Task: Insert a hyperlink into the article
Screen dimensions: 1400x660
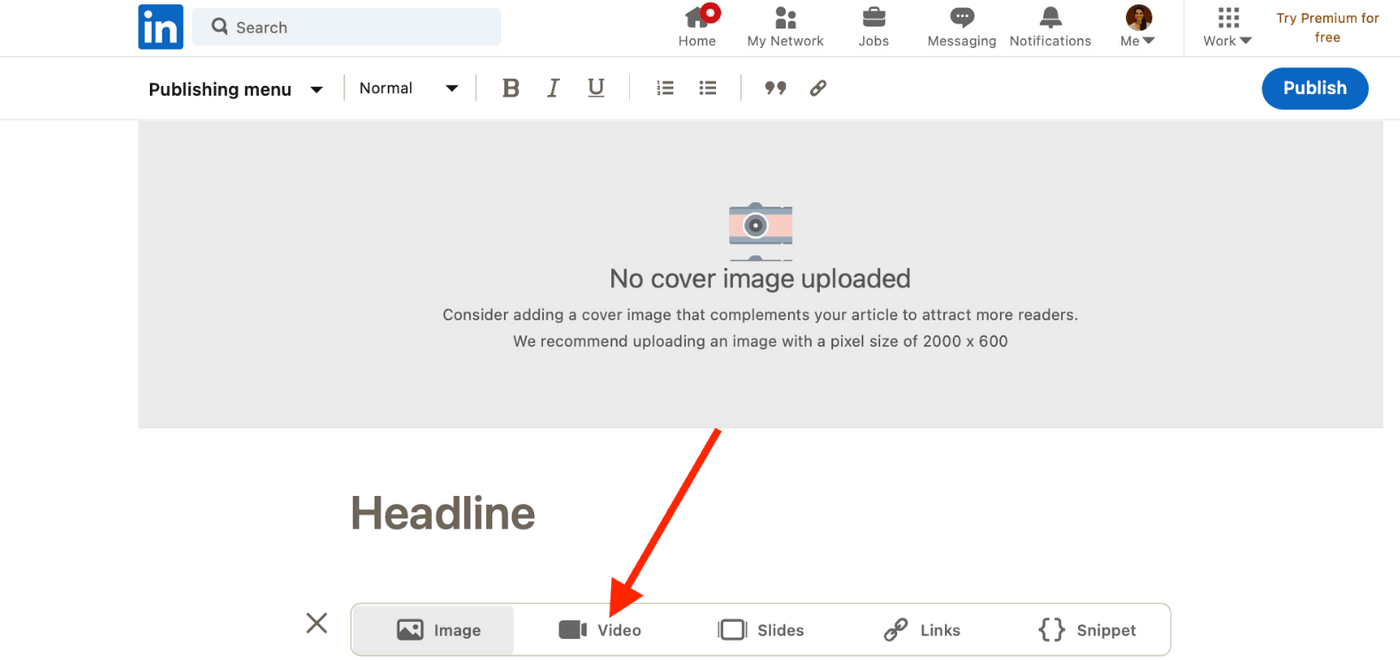Action: (x=818, y=88)
